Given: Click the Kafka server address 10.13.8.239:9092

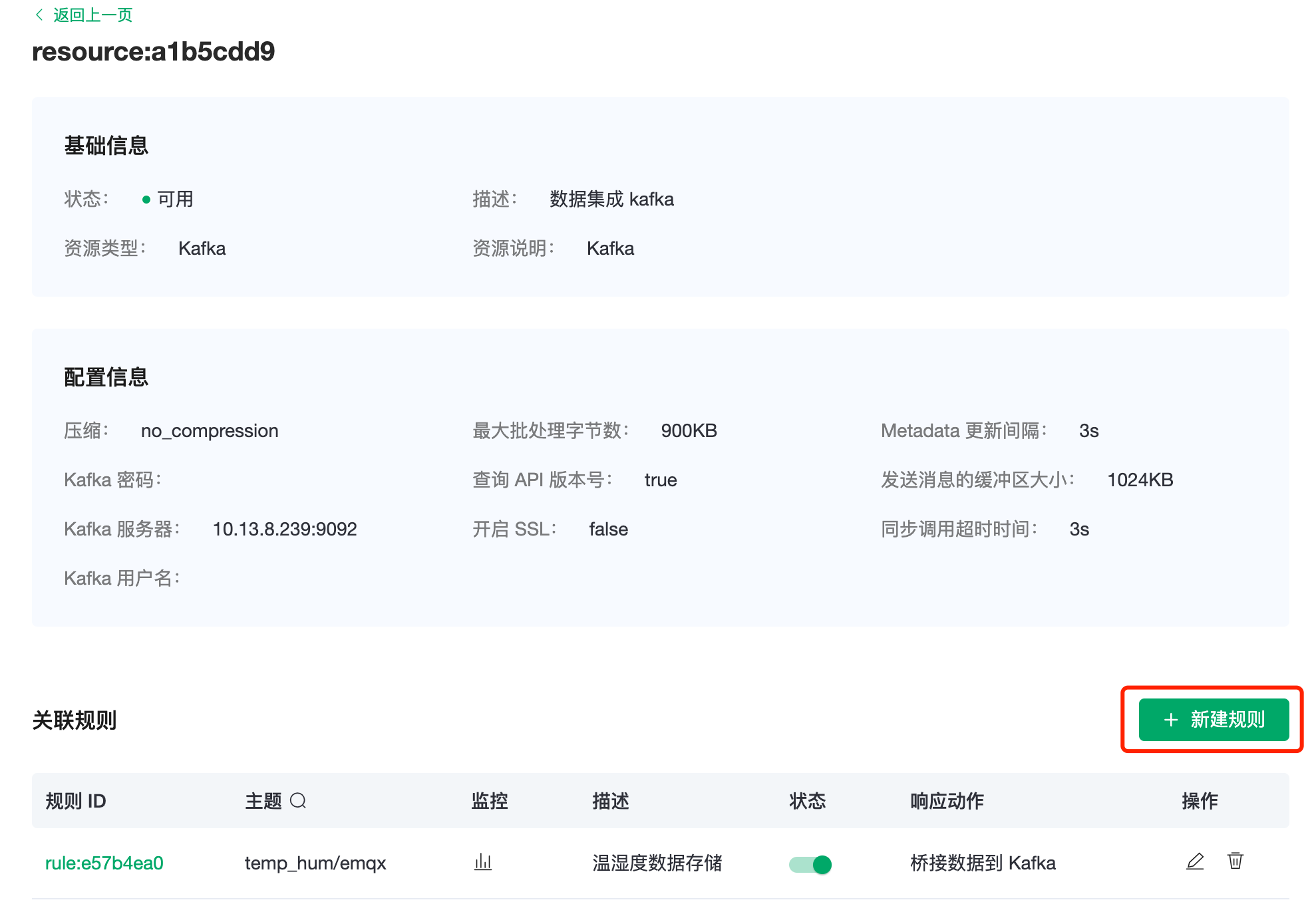Looking at the screenshot, I should [x=284, y=529].
